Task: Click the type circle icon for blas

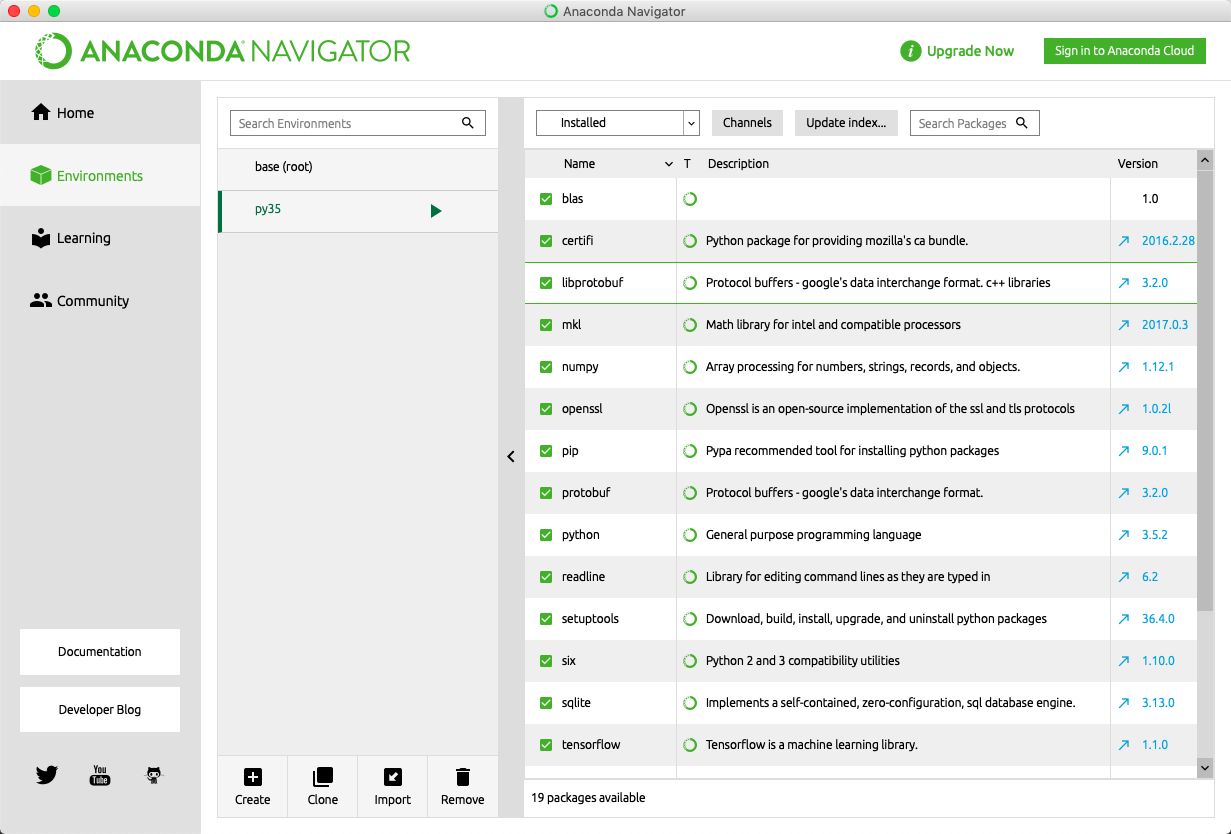Action: click(689, 199)
